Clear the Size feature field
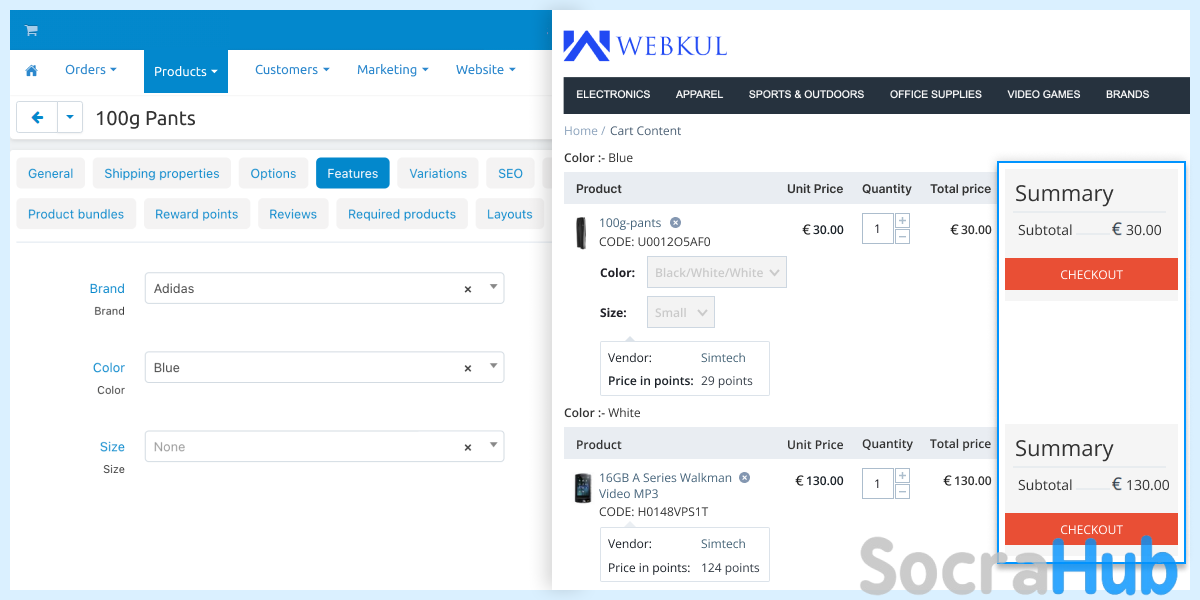Viewport: 1200px width, 600px height. (467, 447)
